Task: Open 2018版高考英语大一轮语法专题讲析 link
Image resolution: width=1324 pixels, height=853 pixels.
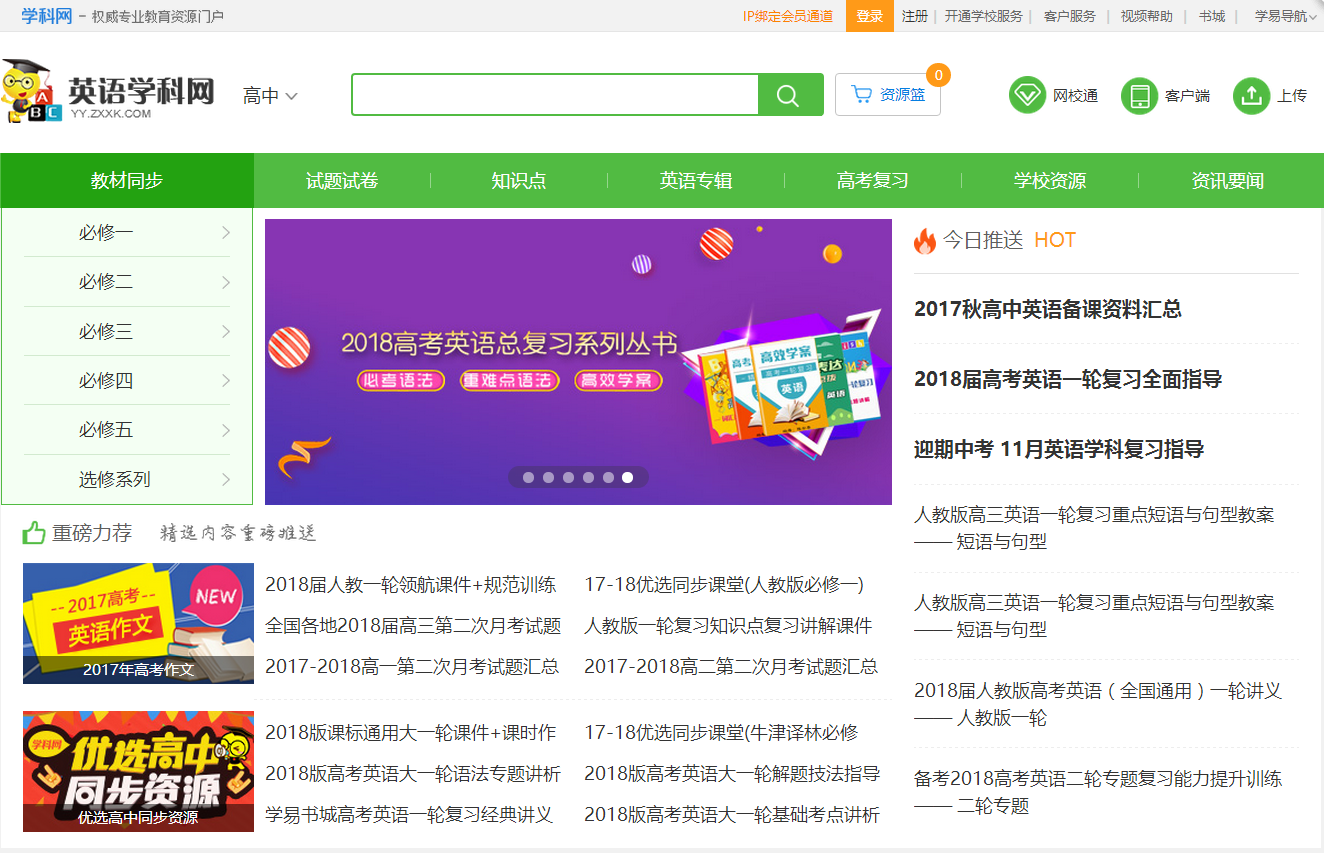Action: click(x=413, y=774)
